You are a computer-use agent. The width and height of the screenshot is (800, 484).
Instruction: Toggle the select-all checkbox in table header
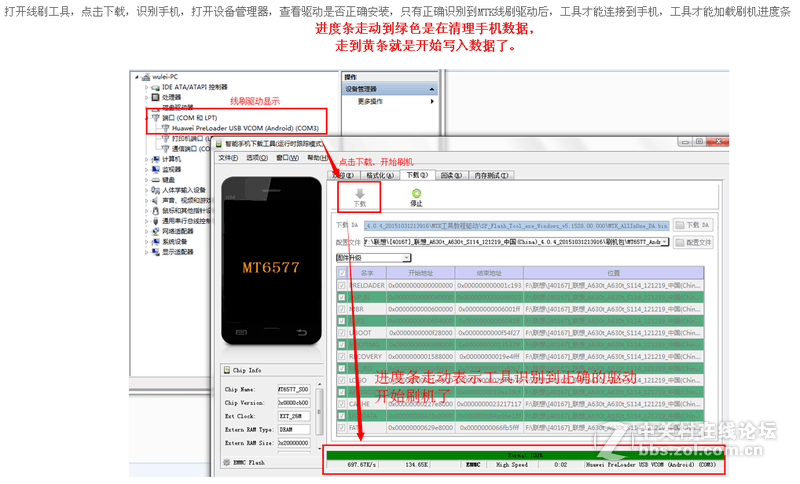[342, 273]
